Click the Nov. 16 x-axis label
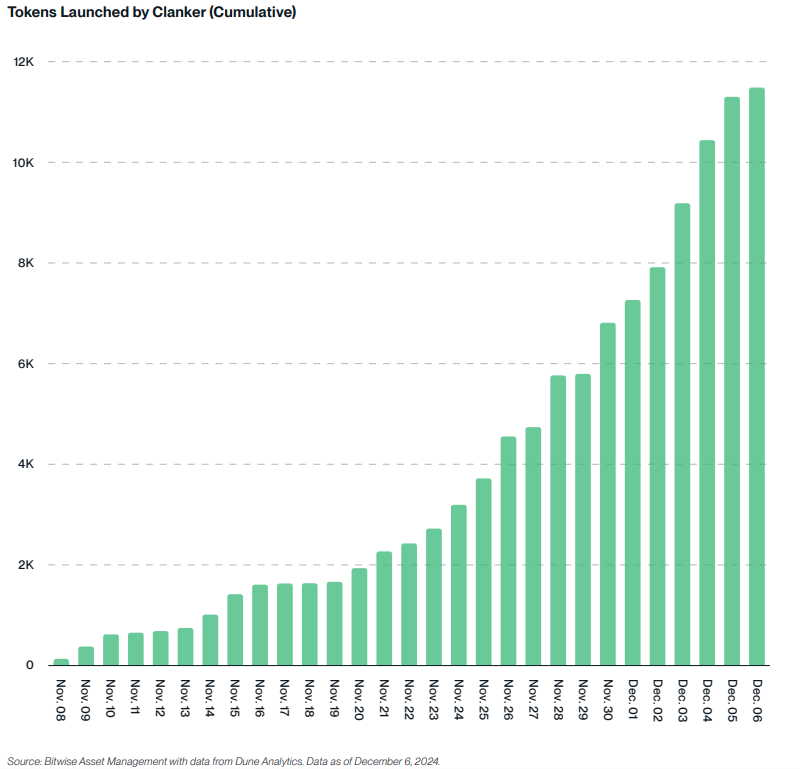Screen dimensions: 800x769 coord(260,698)
